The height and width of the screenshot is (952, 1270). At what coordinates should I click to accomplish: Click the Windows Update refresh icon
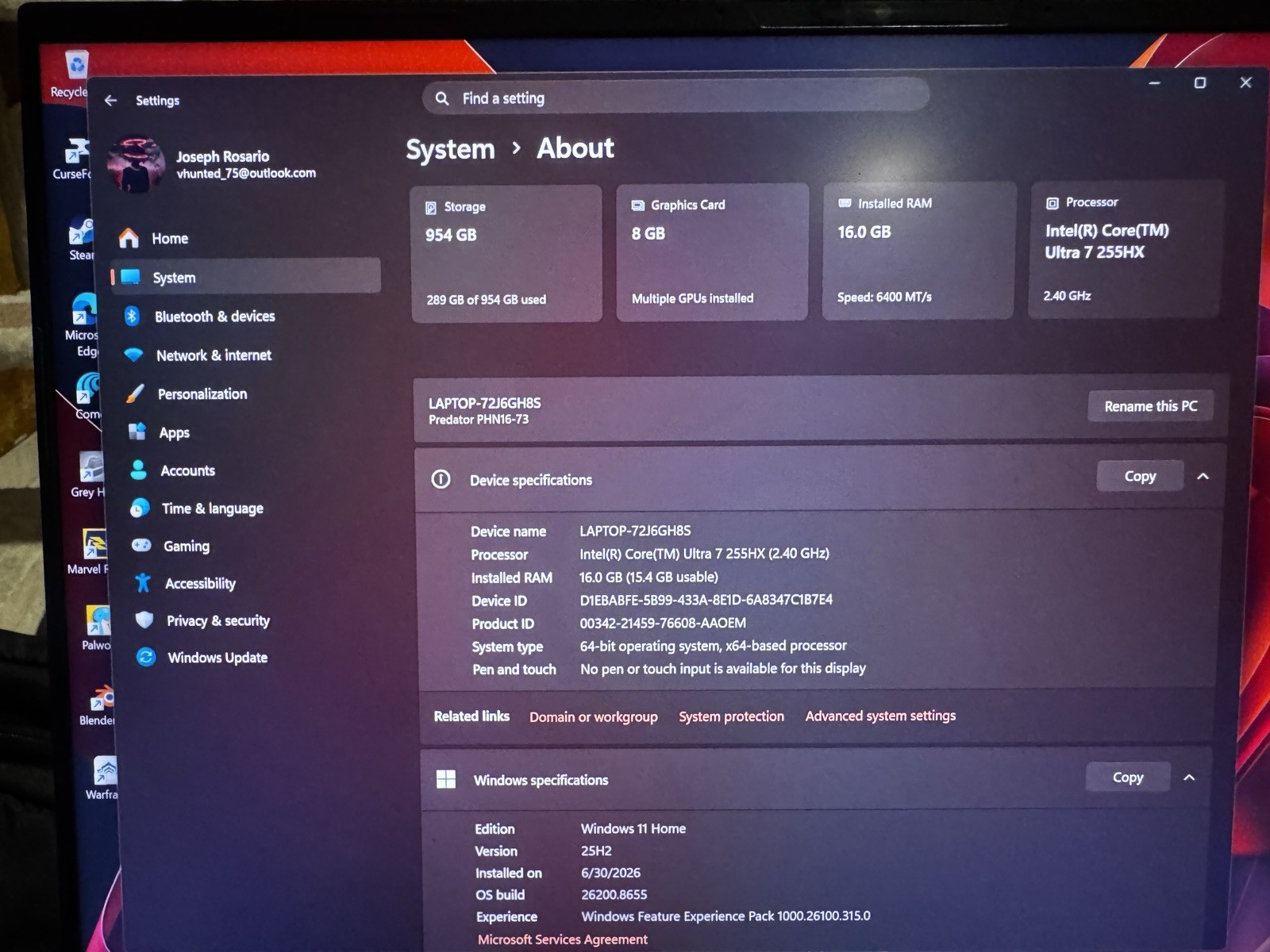146,657
